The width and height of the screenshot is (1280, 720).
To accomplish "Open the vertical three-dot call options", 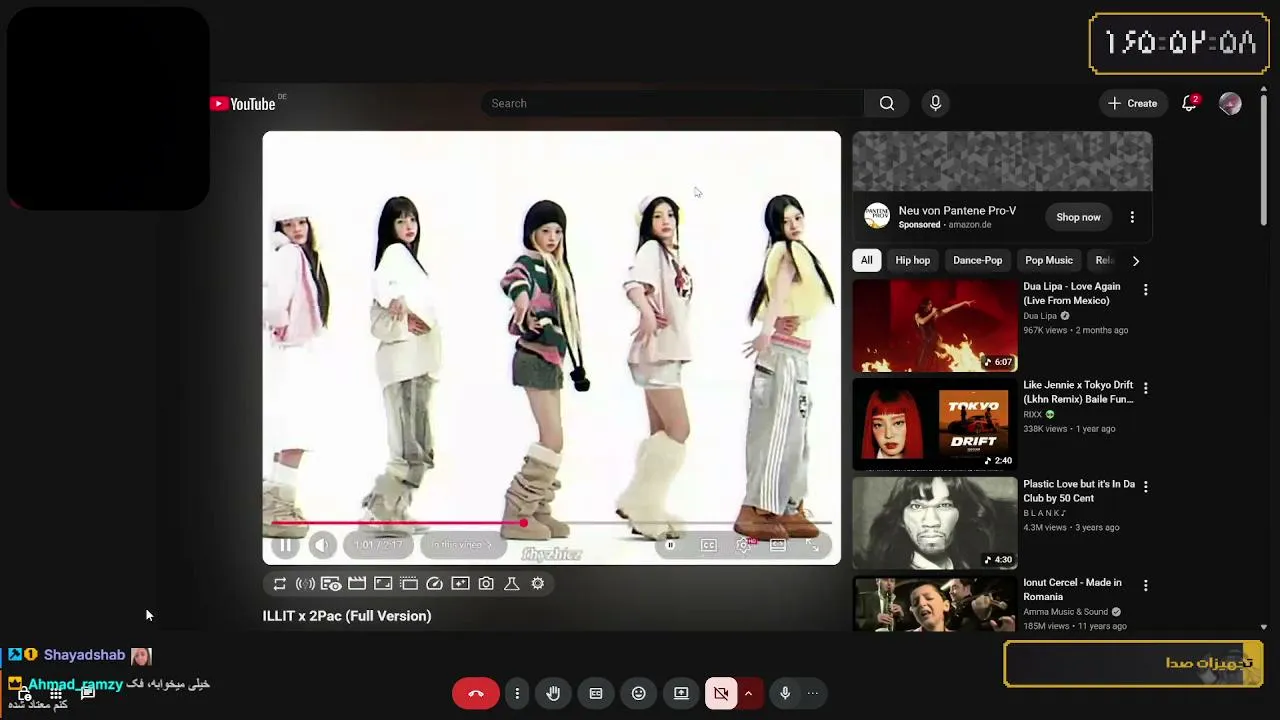I will (517, 693).
